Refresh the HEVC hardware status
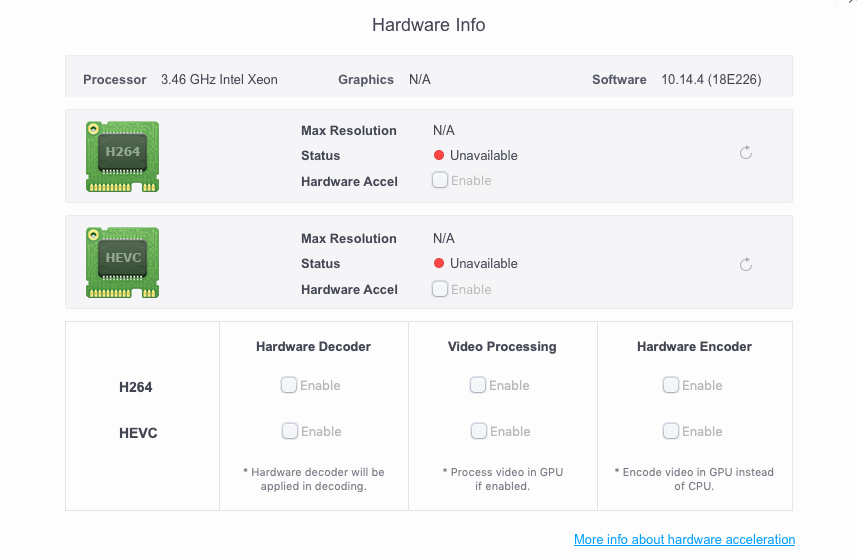 (746, 265)
